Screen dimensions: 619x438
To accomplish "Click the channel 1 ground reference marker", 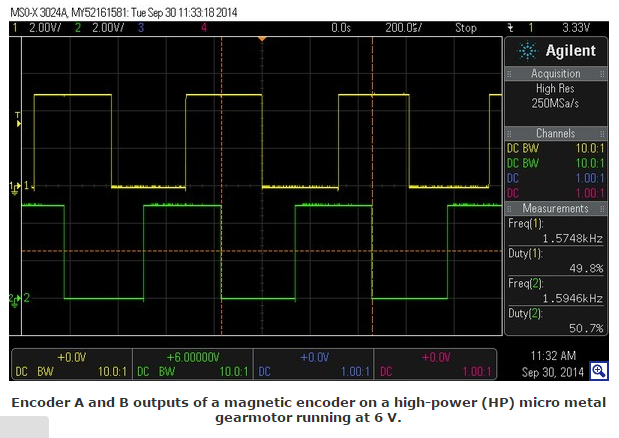I will [x=16, y=187].
